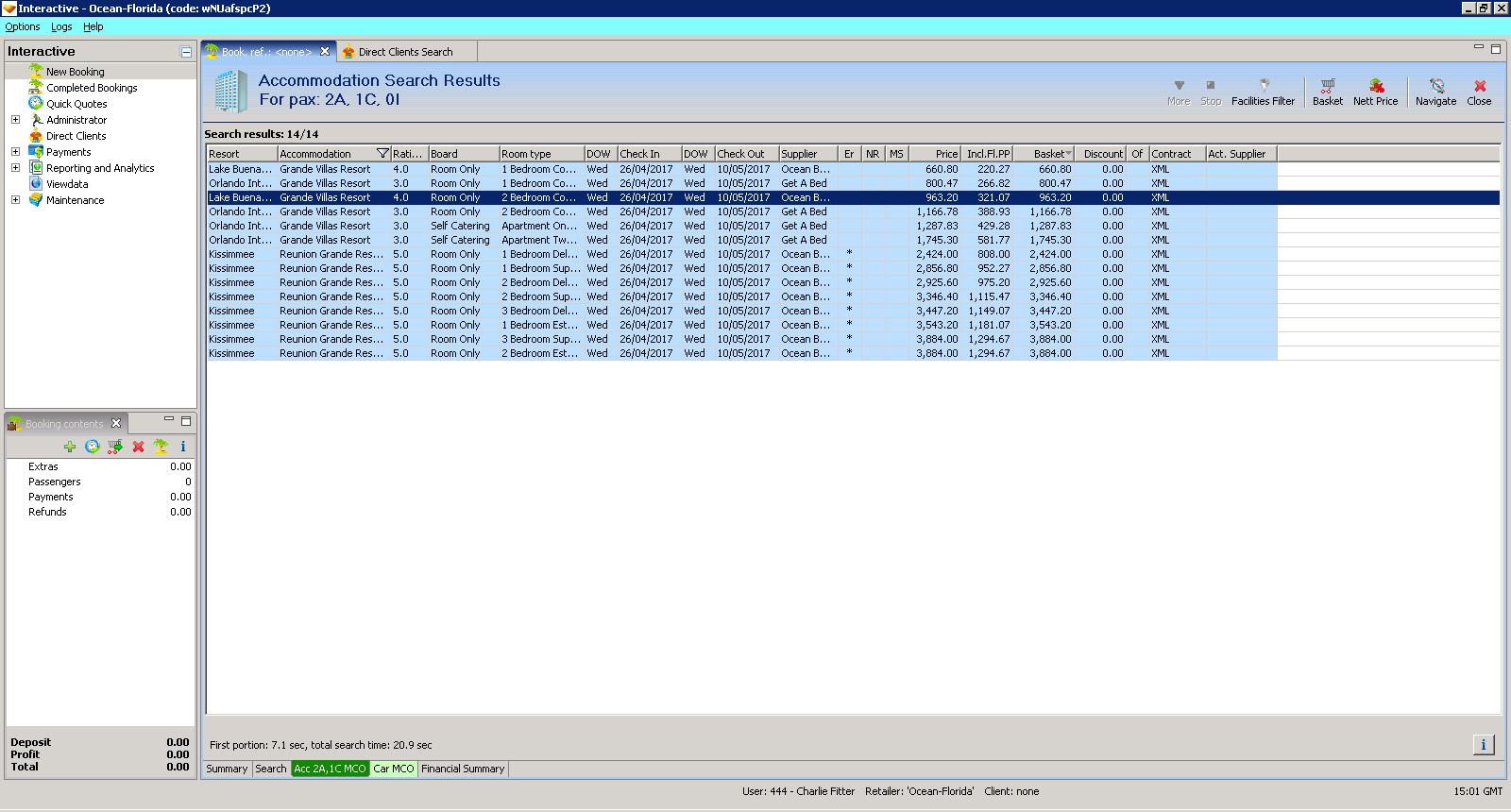Click the filter icon on Accommodation column
The image size is (1511, 812).
[382, 154]
